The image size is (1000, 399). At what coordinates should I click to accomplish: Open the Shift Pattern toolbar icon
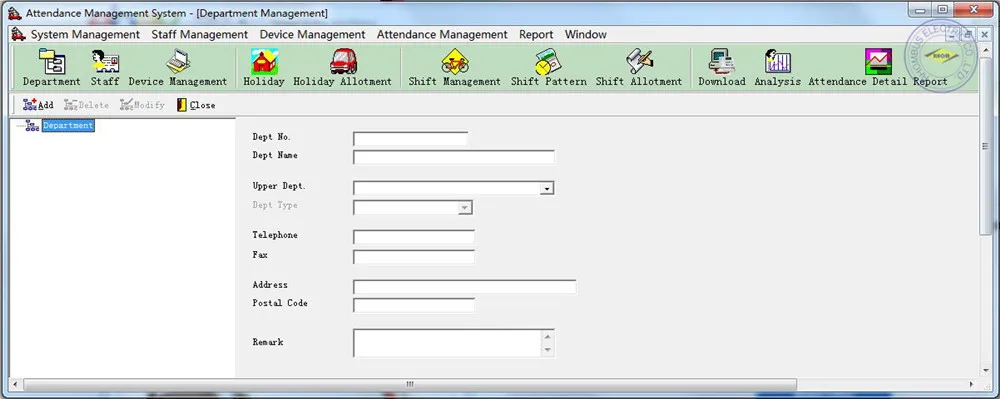coord(548,68)
